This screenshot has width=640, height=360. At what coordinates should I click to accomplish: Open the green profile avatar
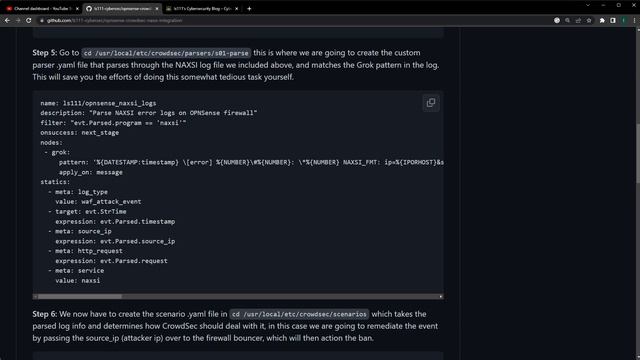(x=624, y=20)
